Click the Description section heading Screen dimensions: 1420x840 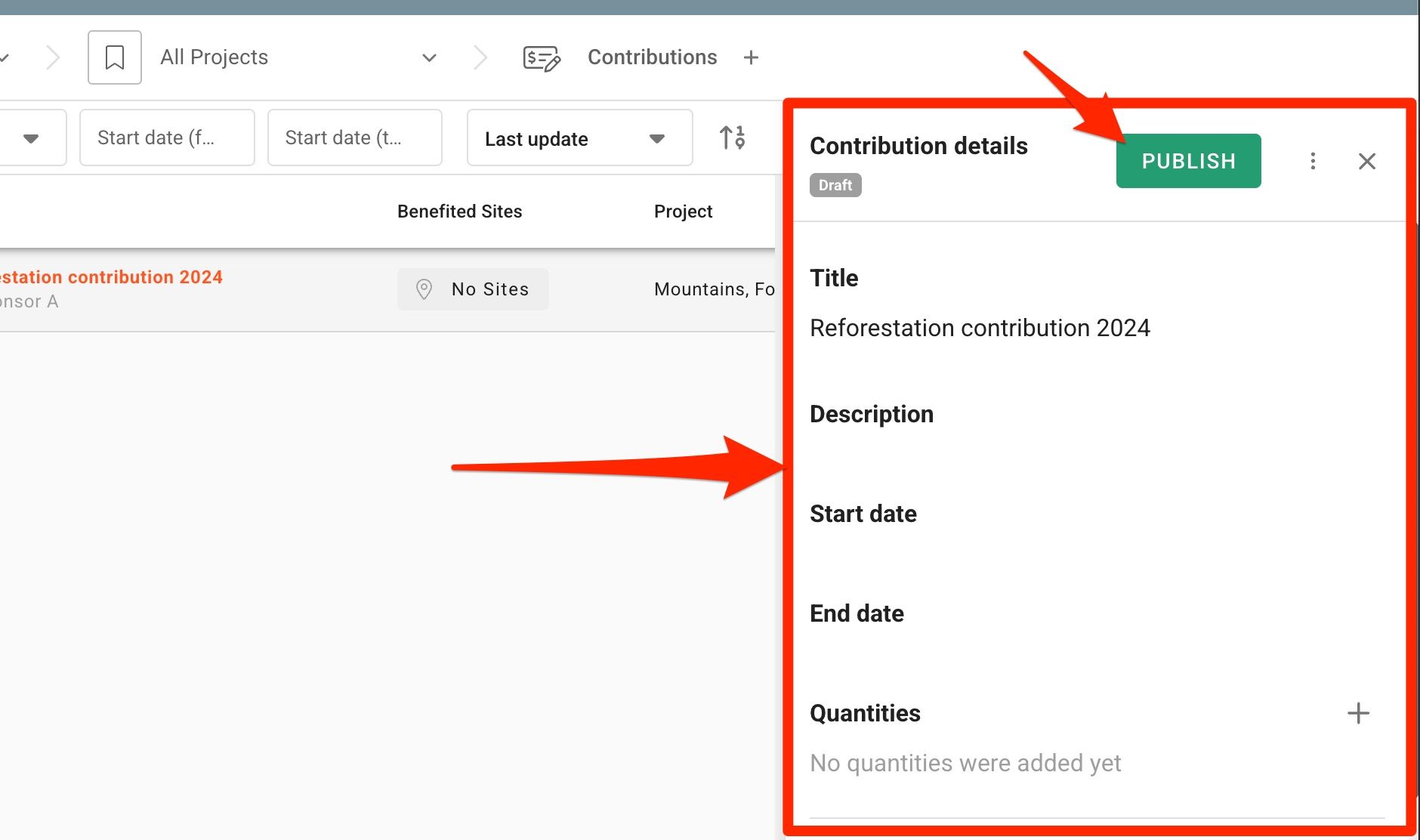click(872, 414)
